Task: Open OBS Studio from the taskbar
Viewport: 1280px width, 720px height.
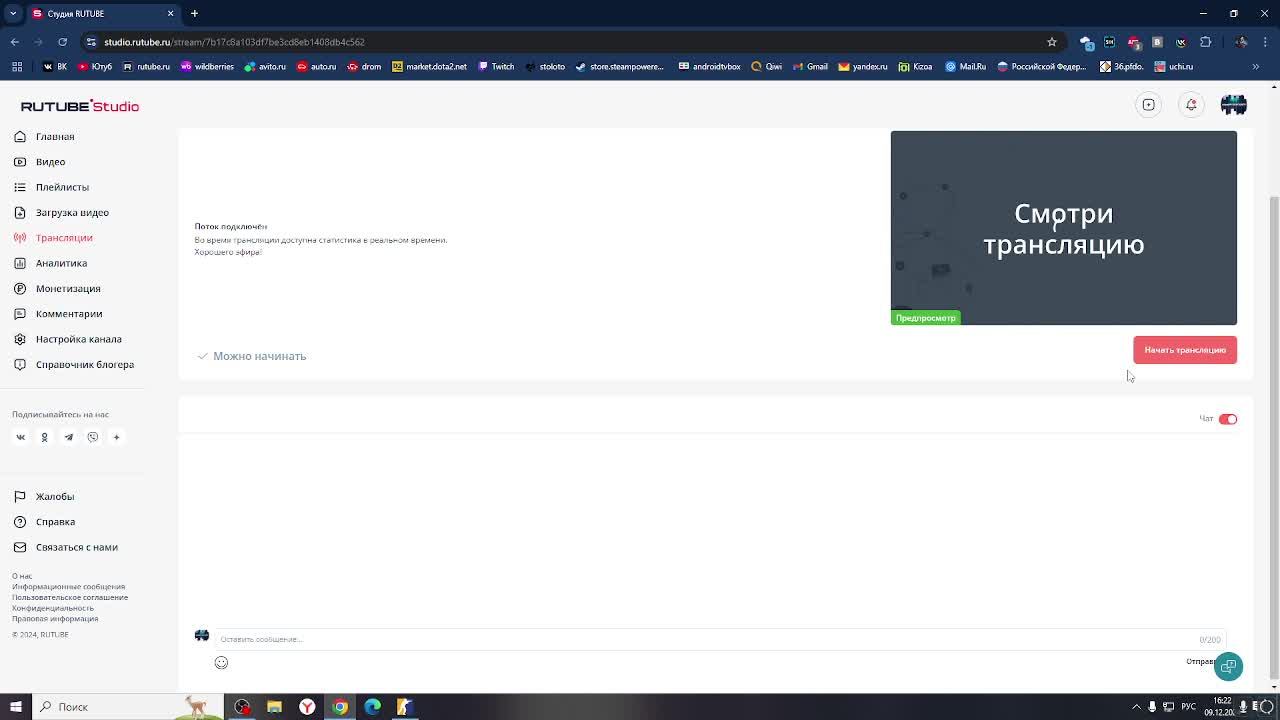Action: [242, 707]
